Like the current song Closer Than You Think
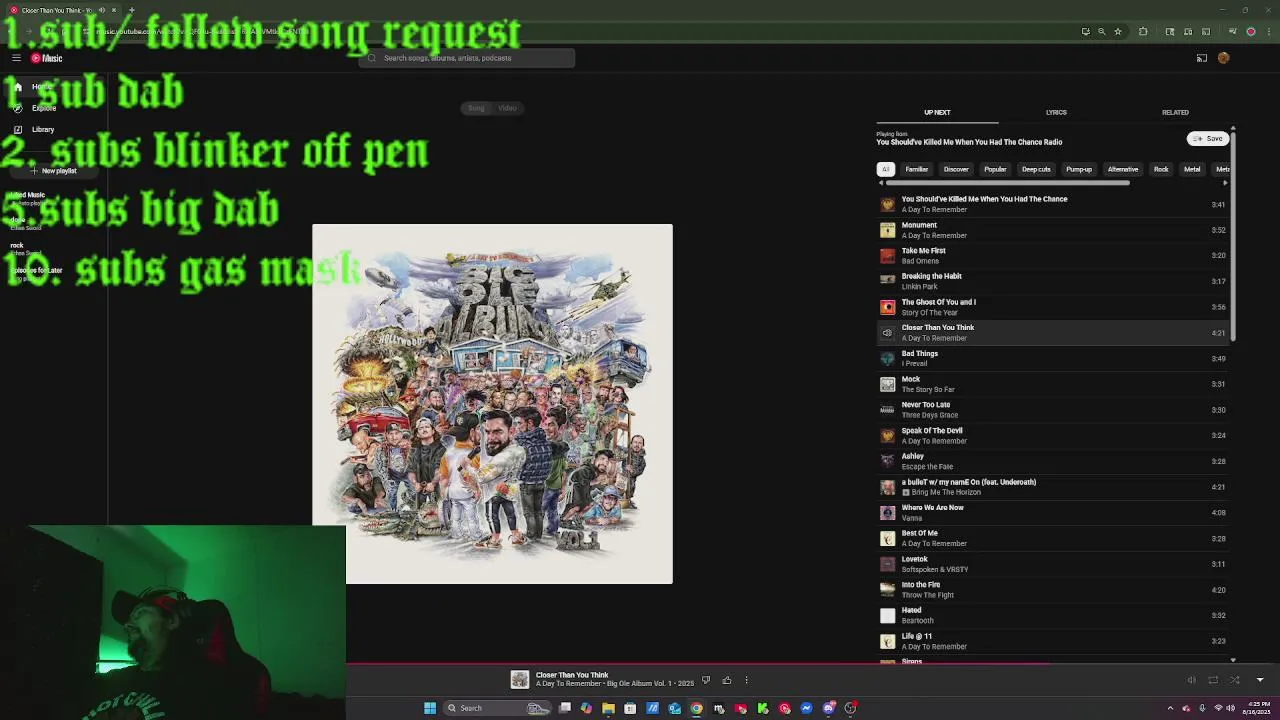This screenshot has height=720, width=1280. 727,680
